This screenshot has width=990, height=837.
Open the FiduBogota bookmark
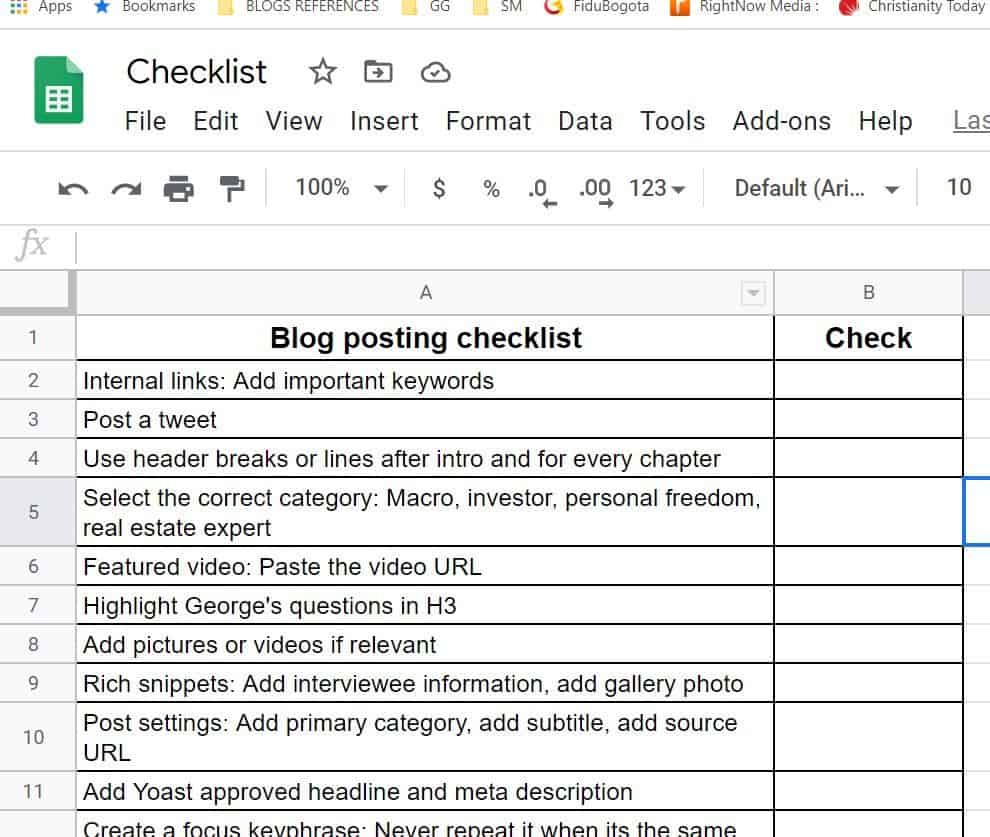pyautogui.click(x=597, y=7)
